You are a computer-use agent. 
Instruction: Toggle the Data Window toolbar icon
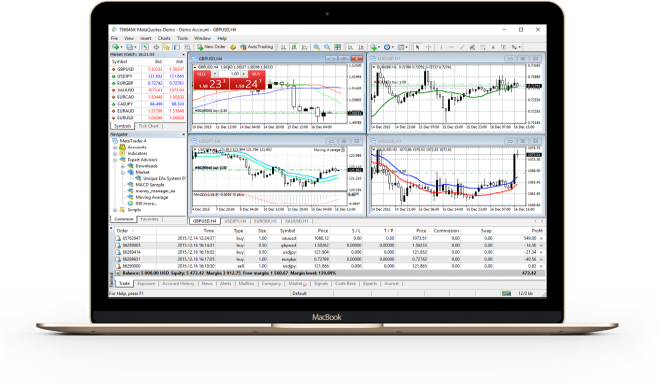[156, 47]
